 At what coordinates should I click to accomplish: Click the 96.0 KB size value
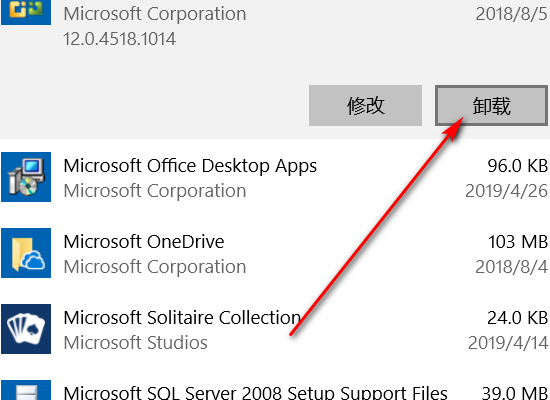click(517, 166)
